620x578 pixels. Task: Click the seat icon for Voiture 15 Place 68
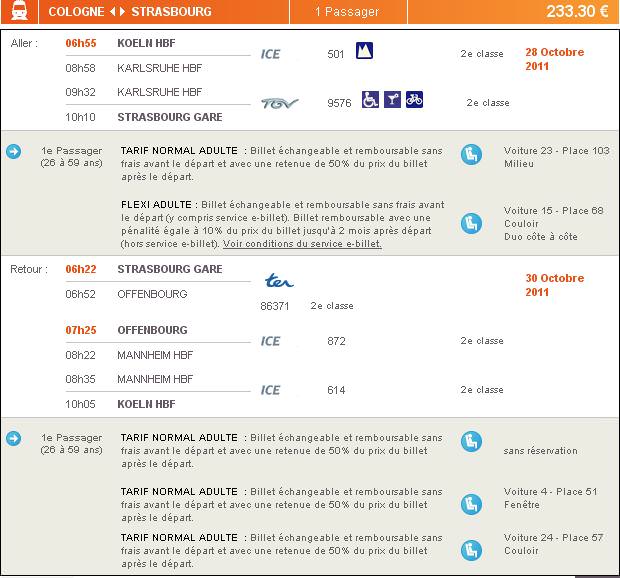coord(471,224)
